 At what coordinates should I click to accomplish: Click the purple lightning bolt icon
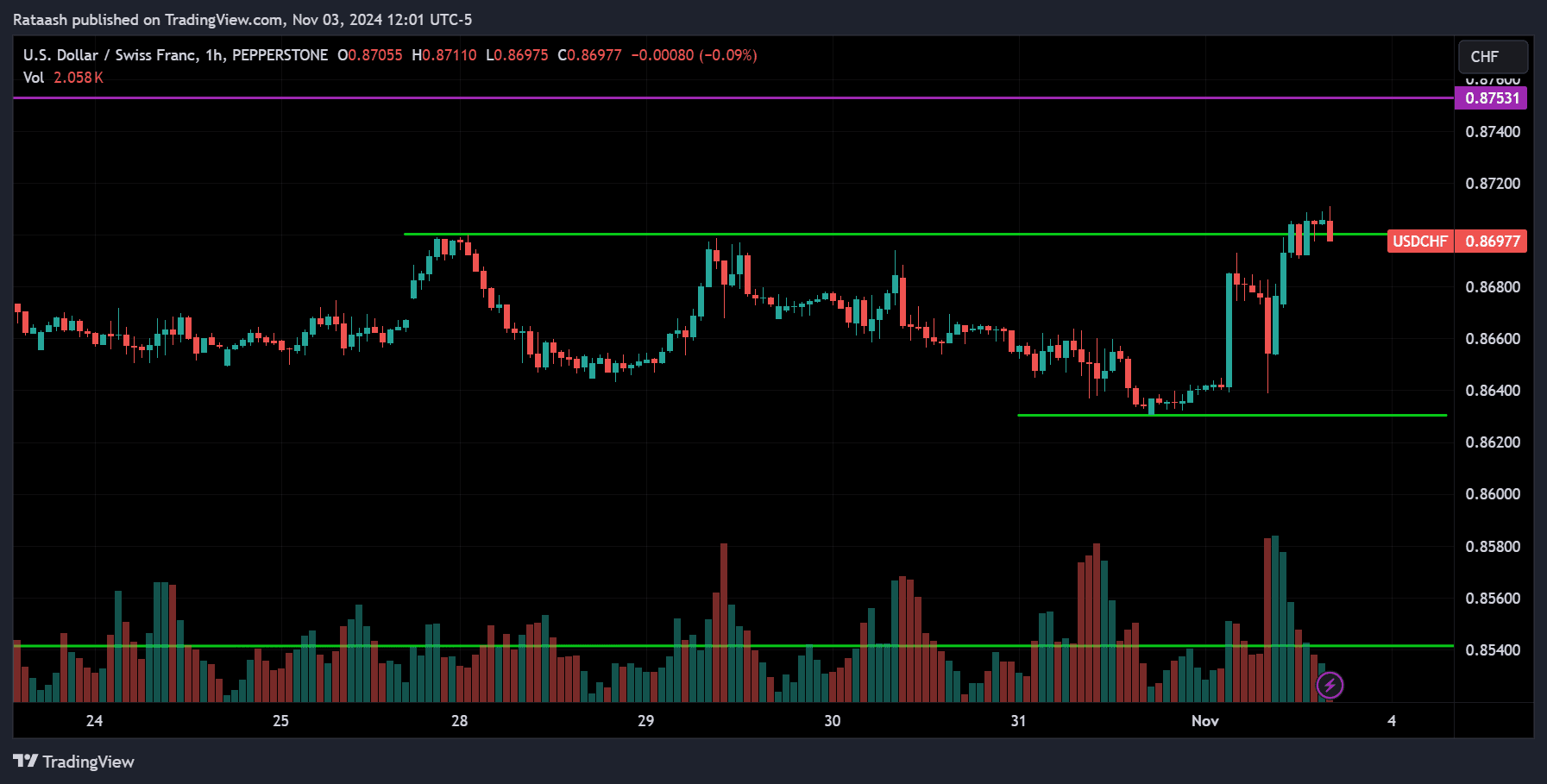(x=1330, y=686)
